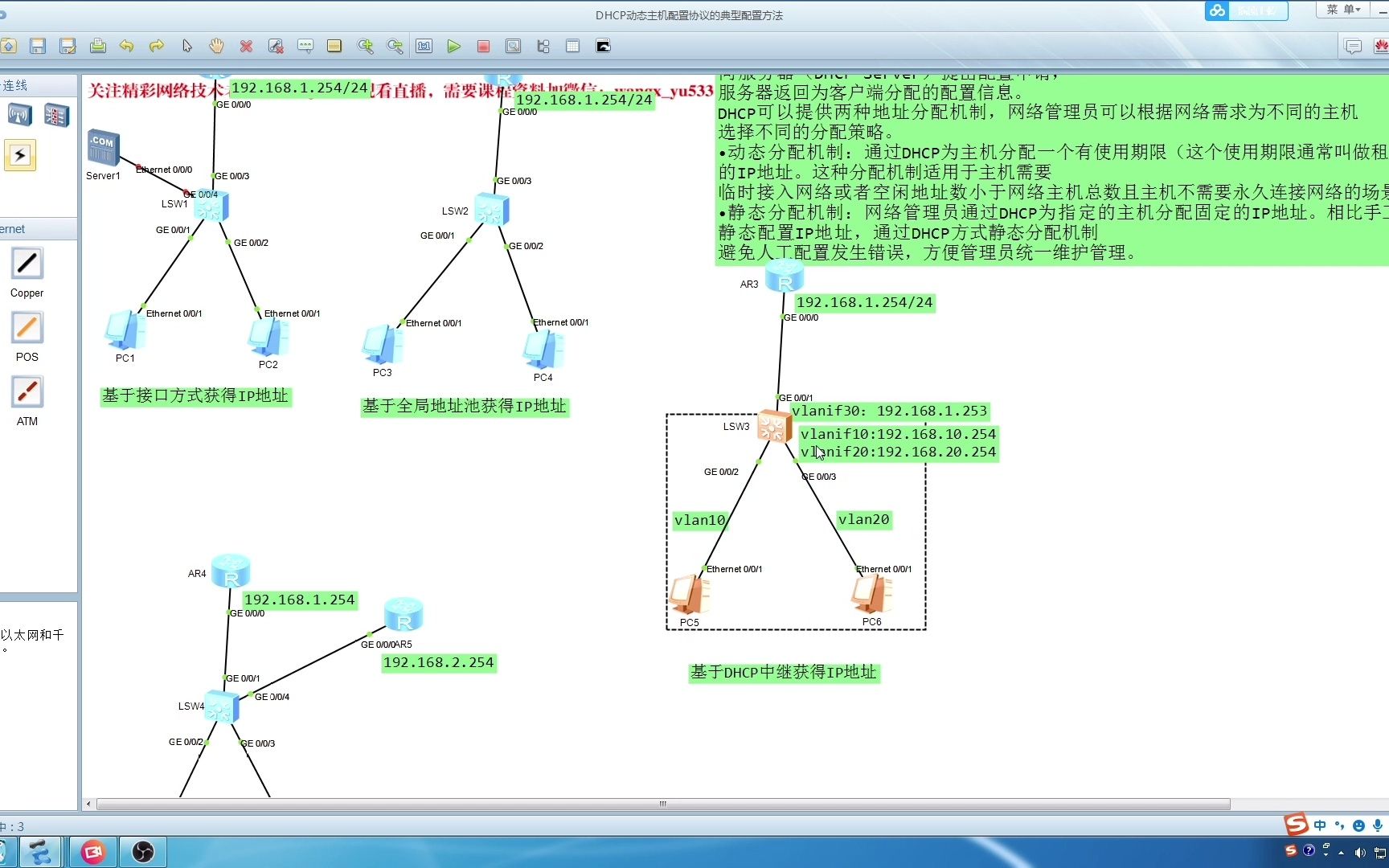Viewport: 1389px width, 868px height.
Task: Toggle the grid display icon
Action: (572, 46)
